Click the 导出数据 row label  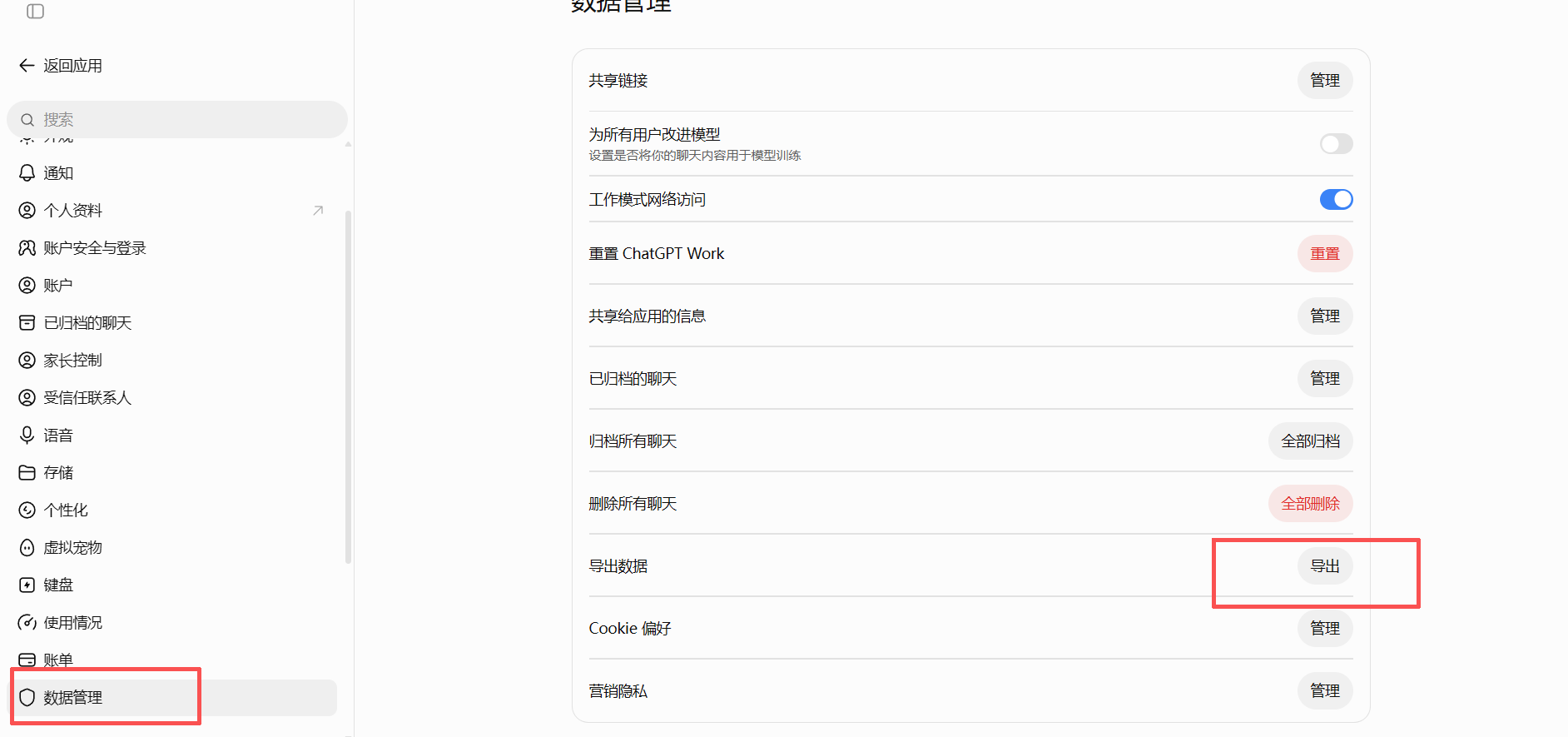pos(618,566)
